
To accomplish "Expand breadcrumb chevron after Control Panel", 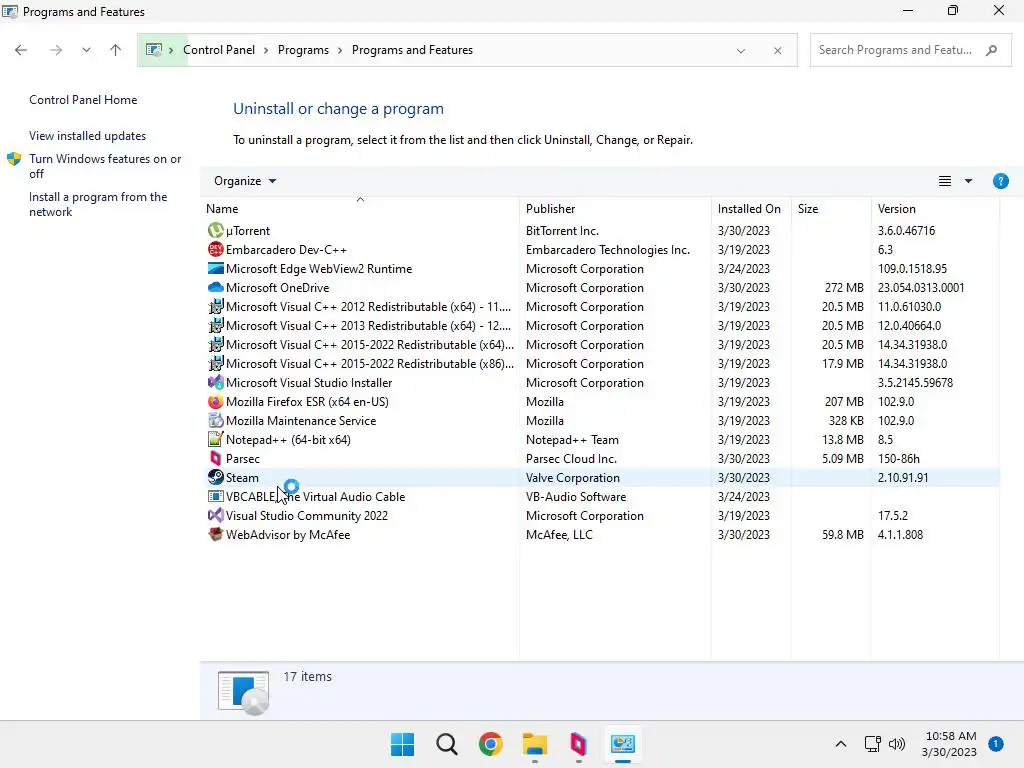I will pos(266,50).
